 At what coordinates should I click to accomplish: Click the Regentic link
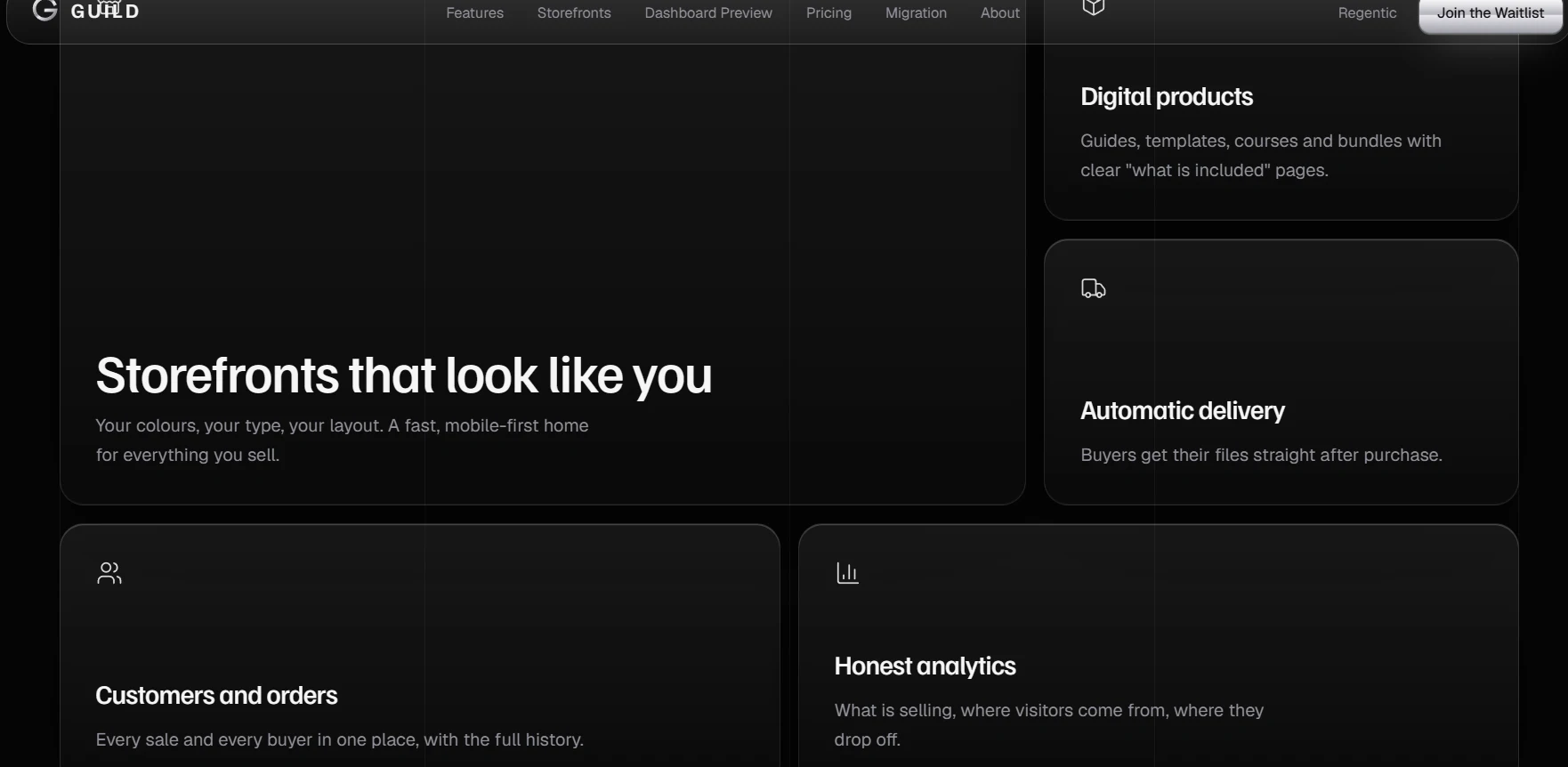pos(1367,12)
